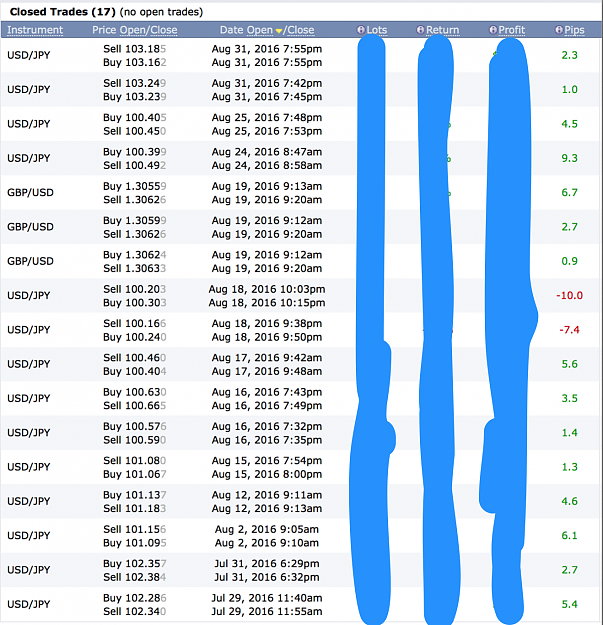
Task: Sort table by the Instrument column header
Action: tap(35, 30)
